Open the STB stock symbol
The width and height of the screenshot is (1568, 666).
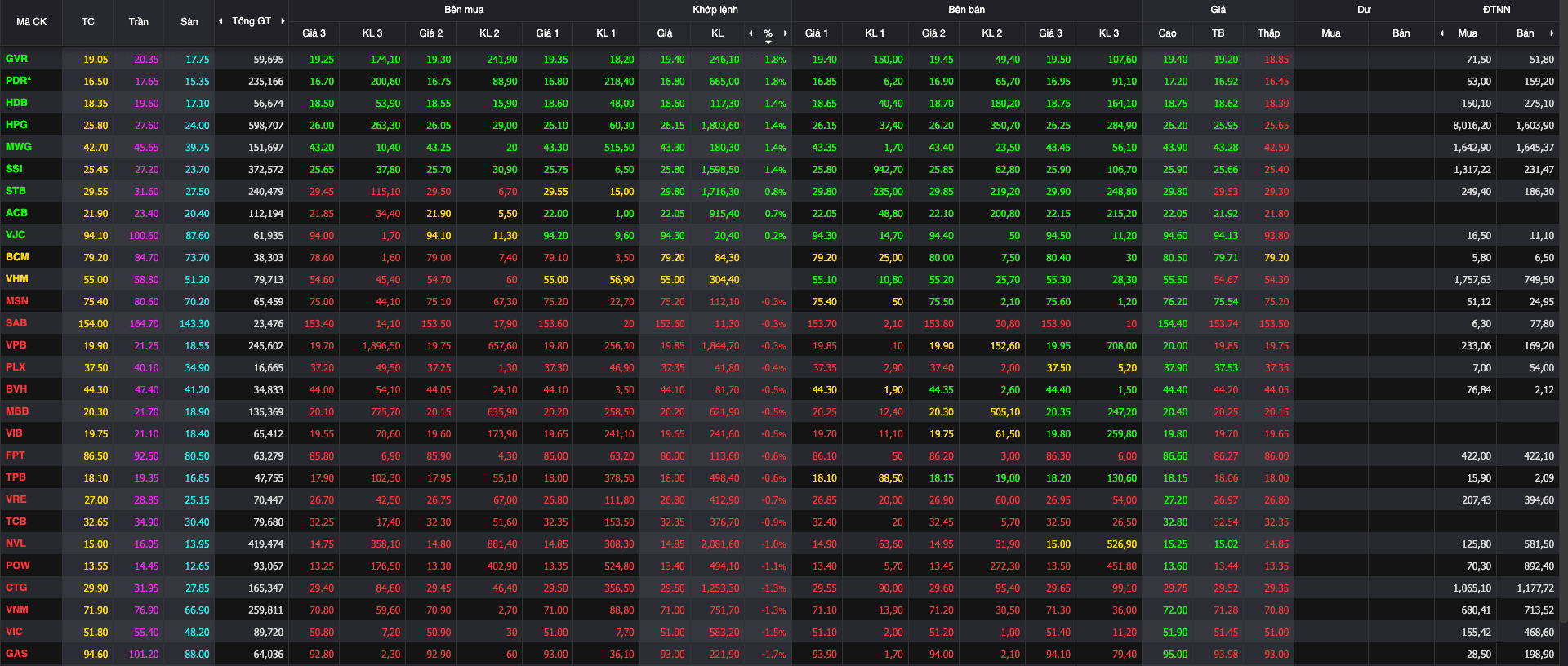coord(16,191)
